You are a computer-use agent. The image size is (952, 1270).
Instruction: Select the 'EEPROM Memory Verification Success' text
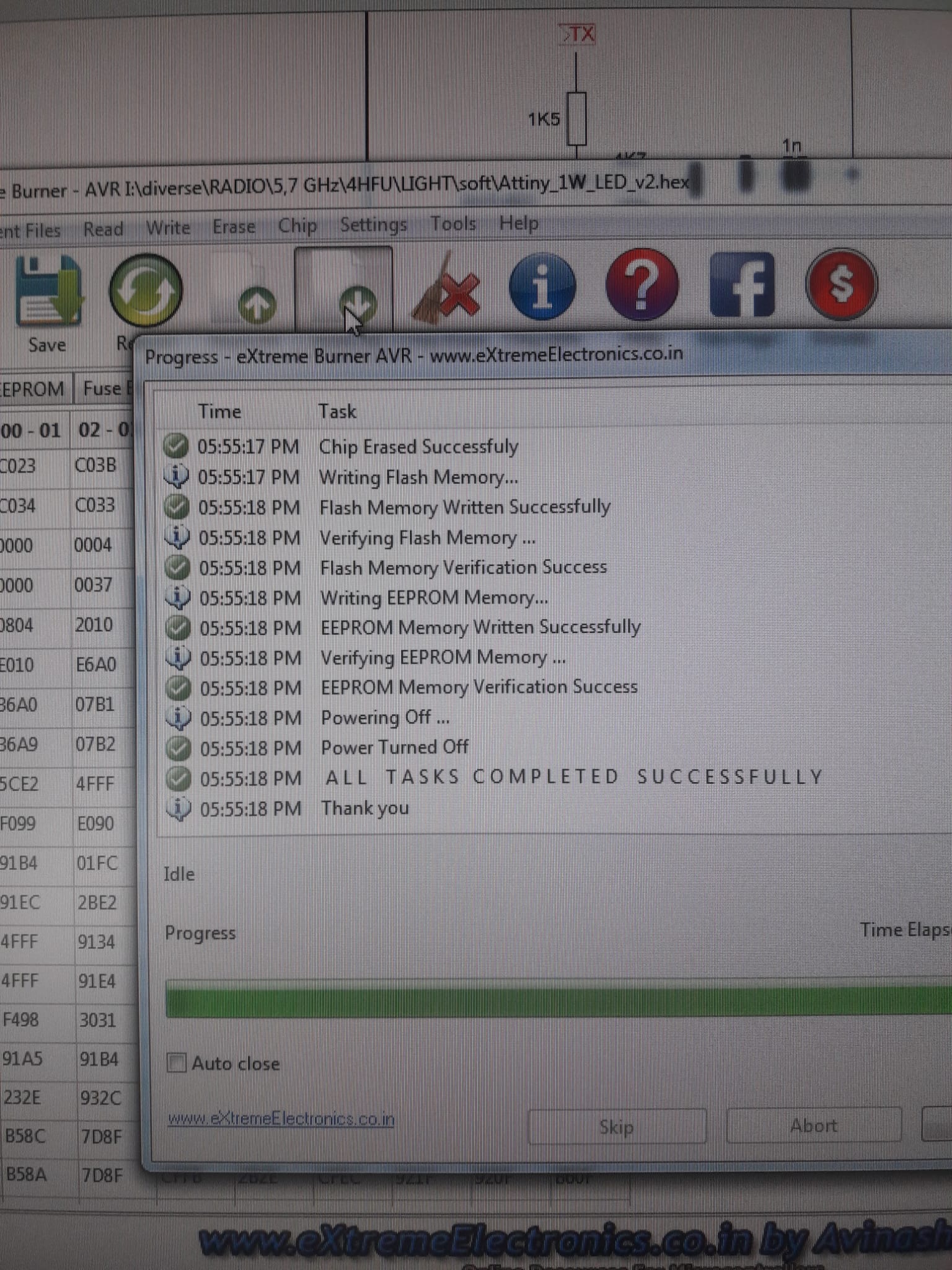pyautogui.click(x=479, y=687)
